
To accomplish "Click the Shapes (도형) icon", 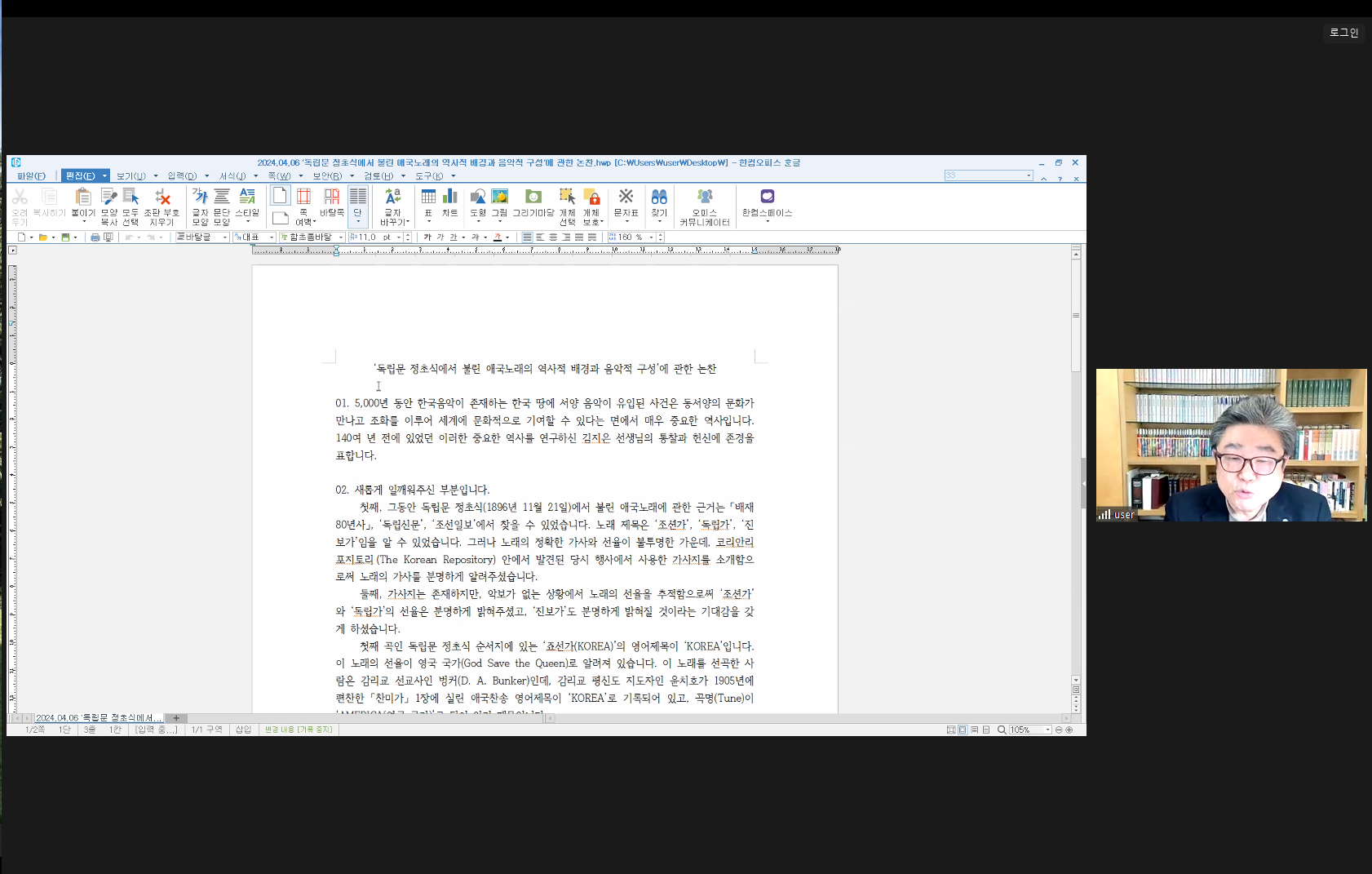I will (x=478, y=197).
